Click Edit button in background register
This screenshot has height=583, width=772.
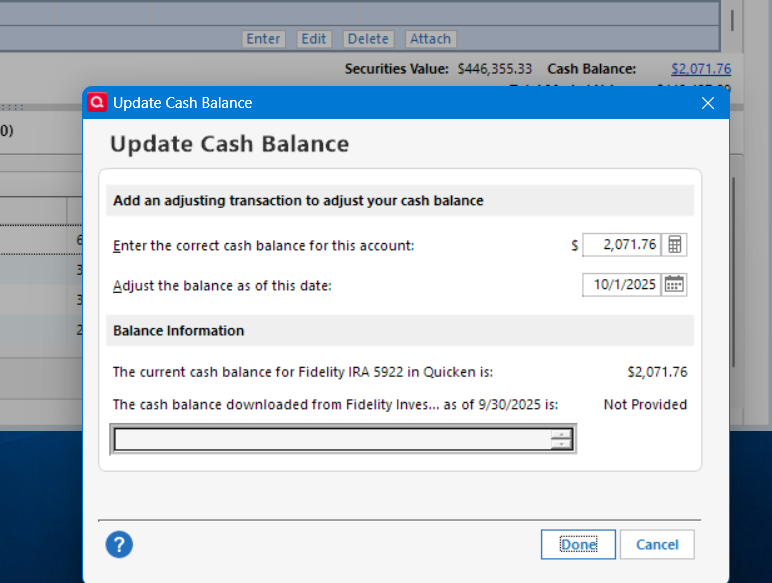[x=314, y=39]
